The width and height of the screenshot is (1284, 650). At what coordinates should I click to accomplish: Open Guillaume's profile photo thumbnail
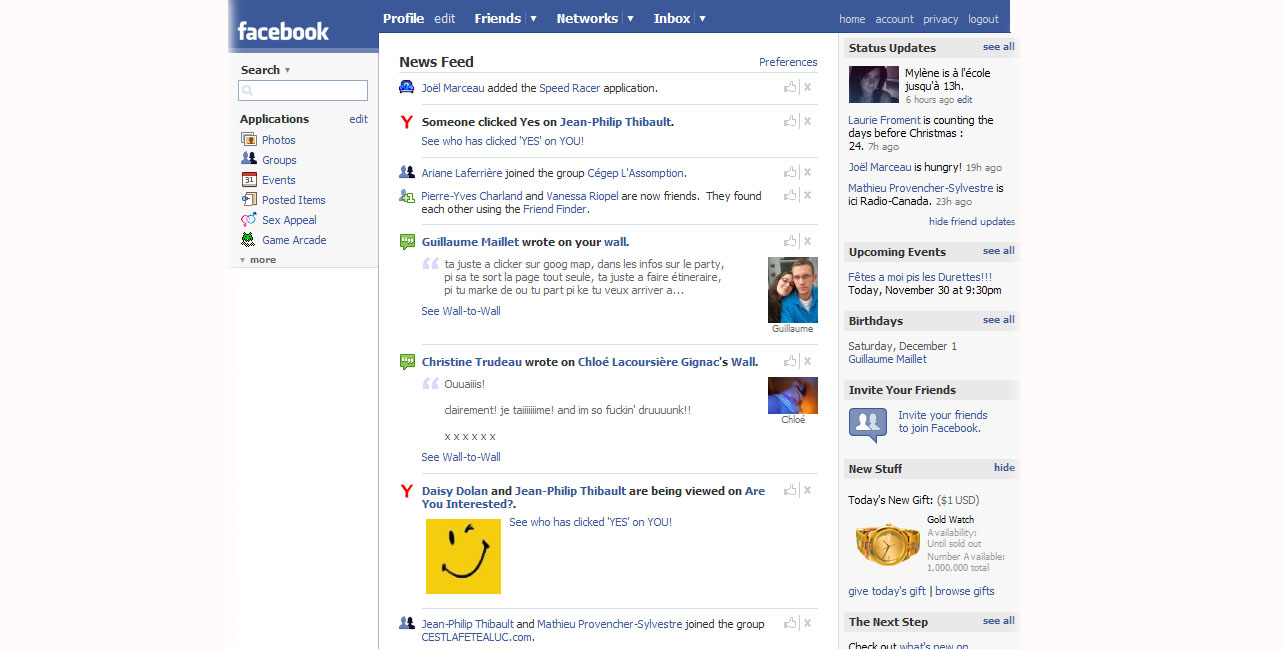click(x=792, y=290)
